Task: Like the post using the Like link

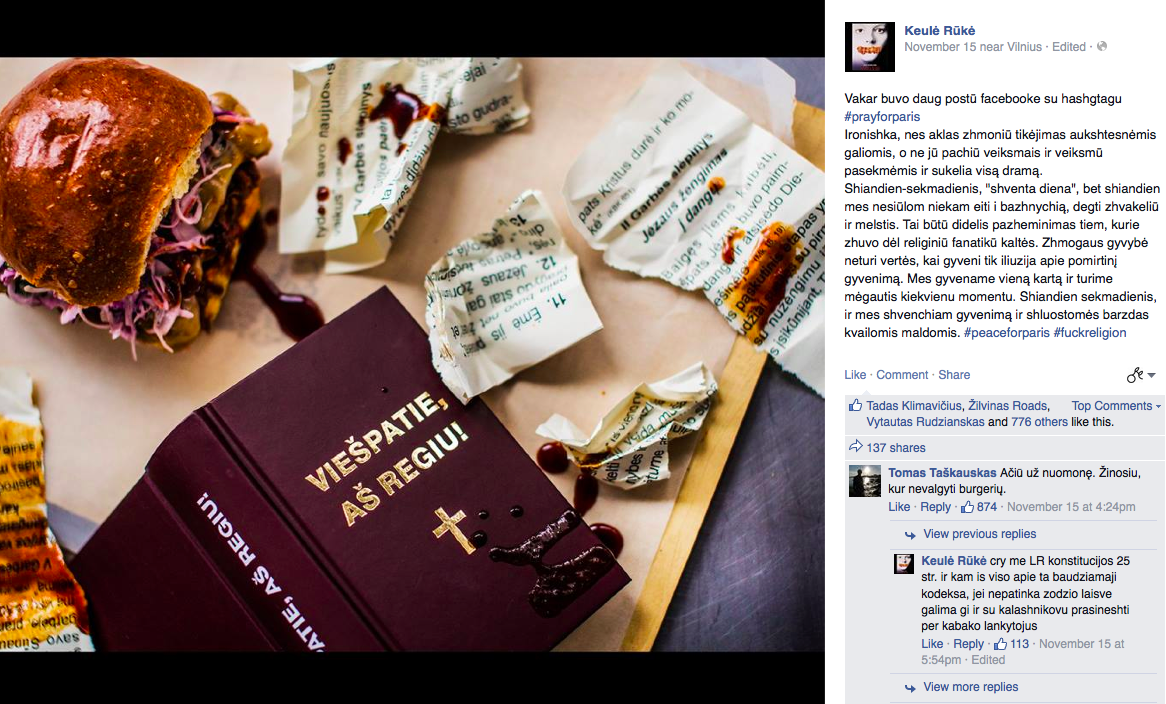Action: click(854, 375)
